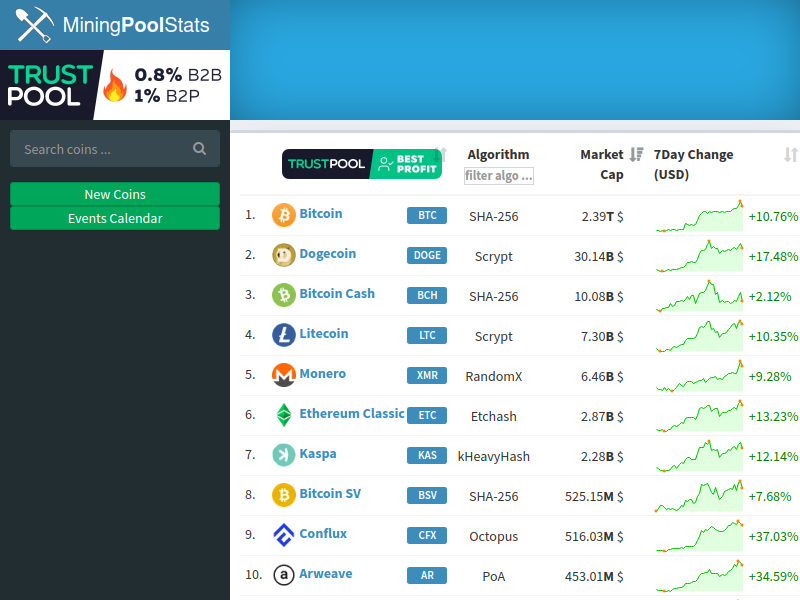Click the search magnifier icon
Viewport: 800px width, 600px height.
coord(199,148)
